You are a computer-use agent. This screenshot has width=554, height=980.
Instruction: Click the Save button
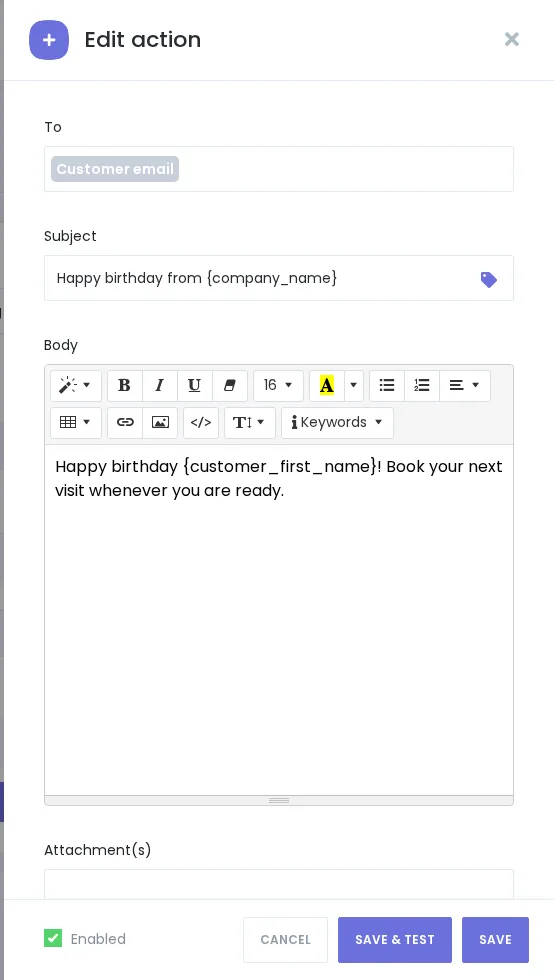point(495,939)
